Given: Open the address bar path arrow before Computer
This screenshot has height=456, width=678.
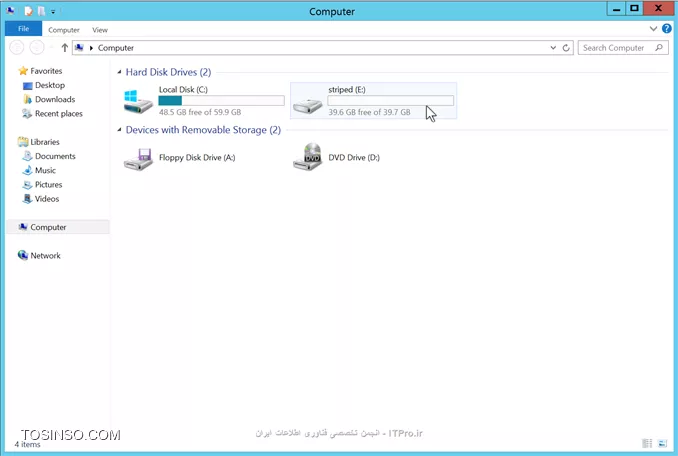Looking at the screenshot, I should pos(91,48).
